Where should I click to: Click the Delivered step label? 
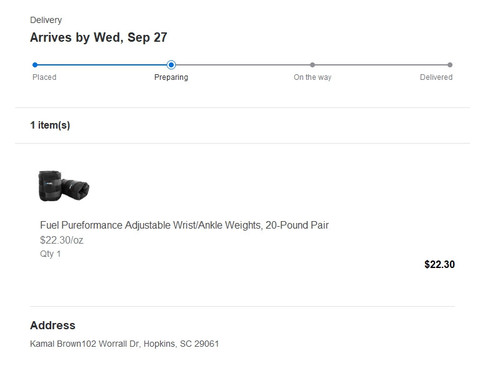(x=436, y=77)
